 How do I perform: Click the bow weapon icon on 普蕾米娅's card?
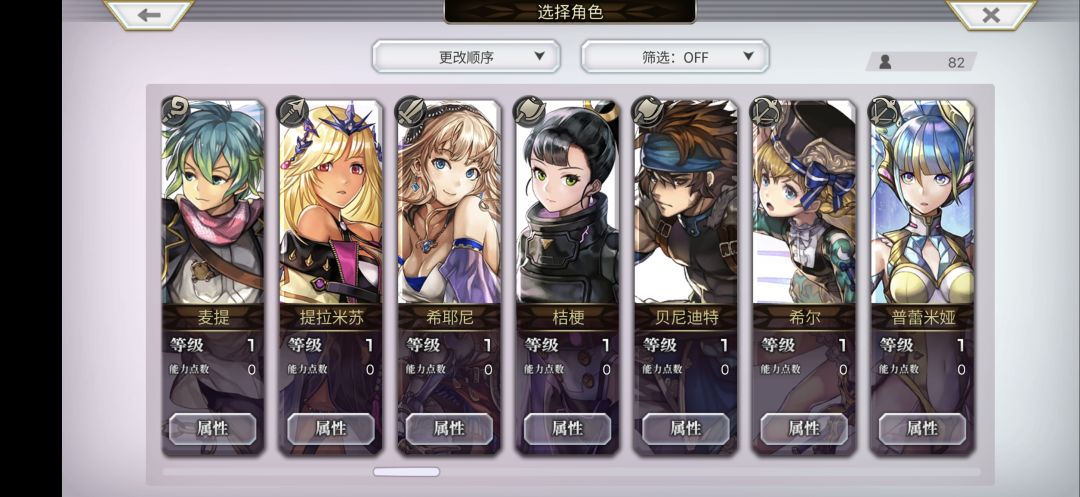pos(884,110)
